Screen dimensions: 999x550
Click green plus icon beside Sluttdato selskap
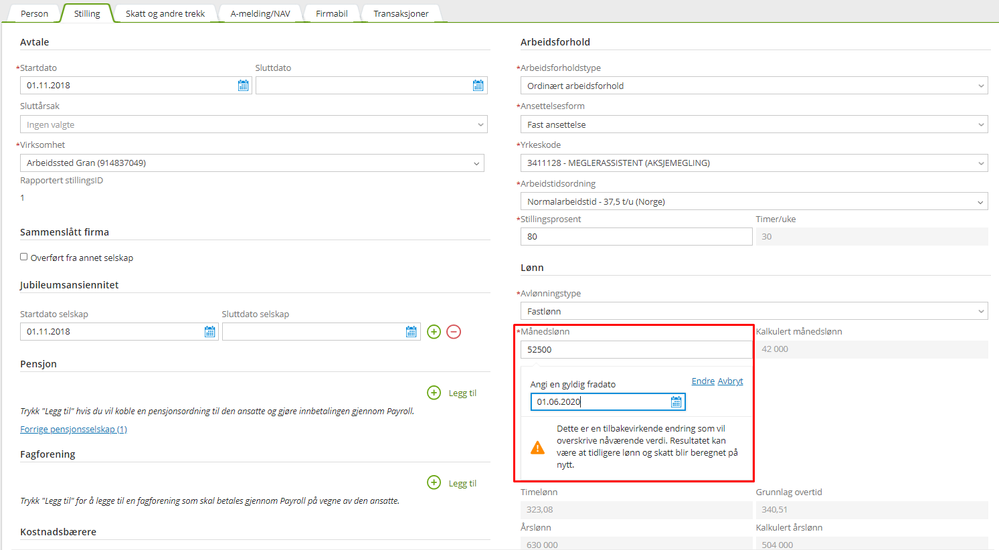434,332
